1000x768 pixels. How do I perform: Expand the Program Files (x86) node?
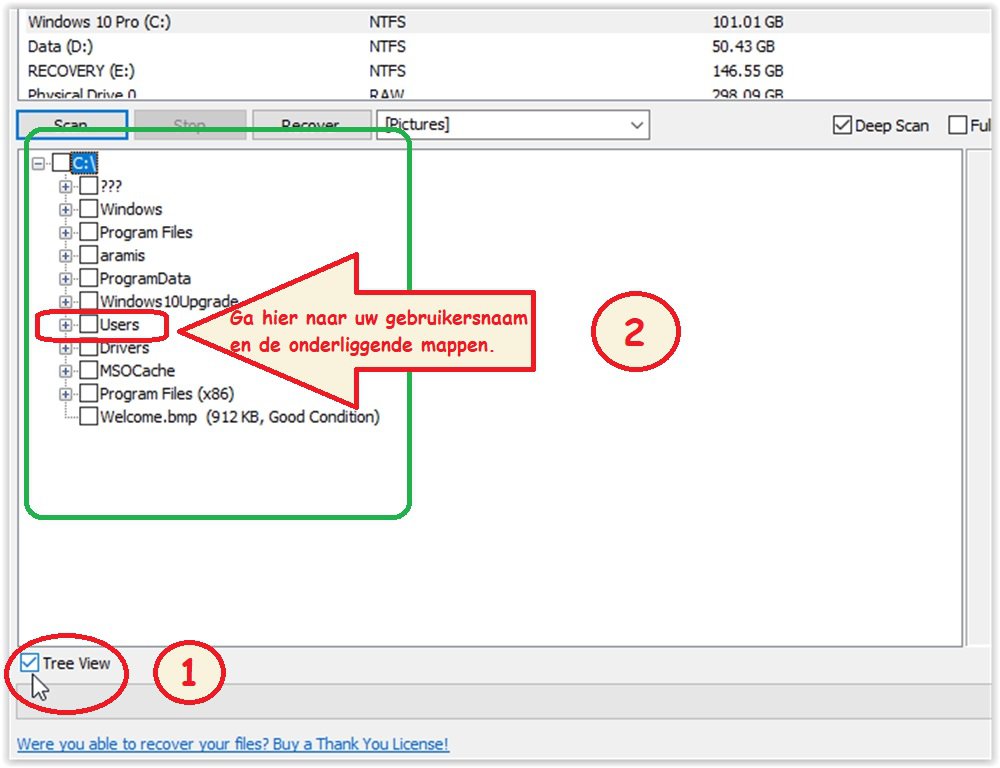coord(65,394)
